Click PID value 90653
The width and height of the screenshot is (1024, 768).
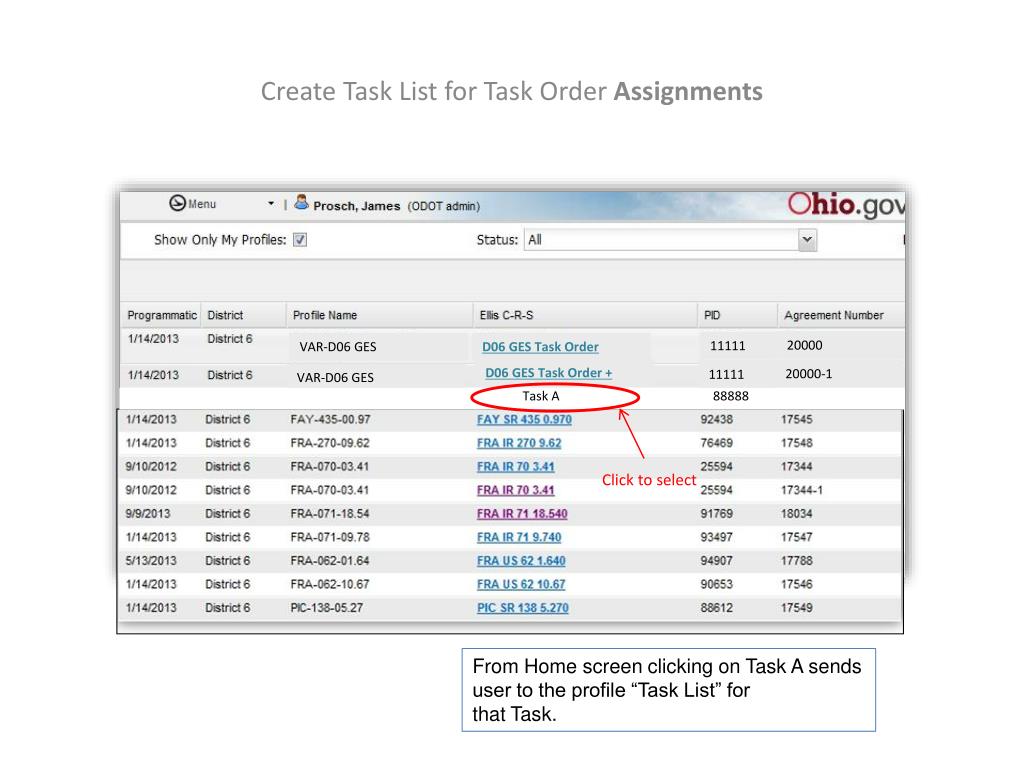coord(716,584)
